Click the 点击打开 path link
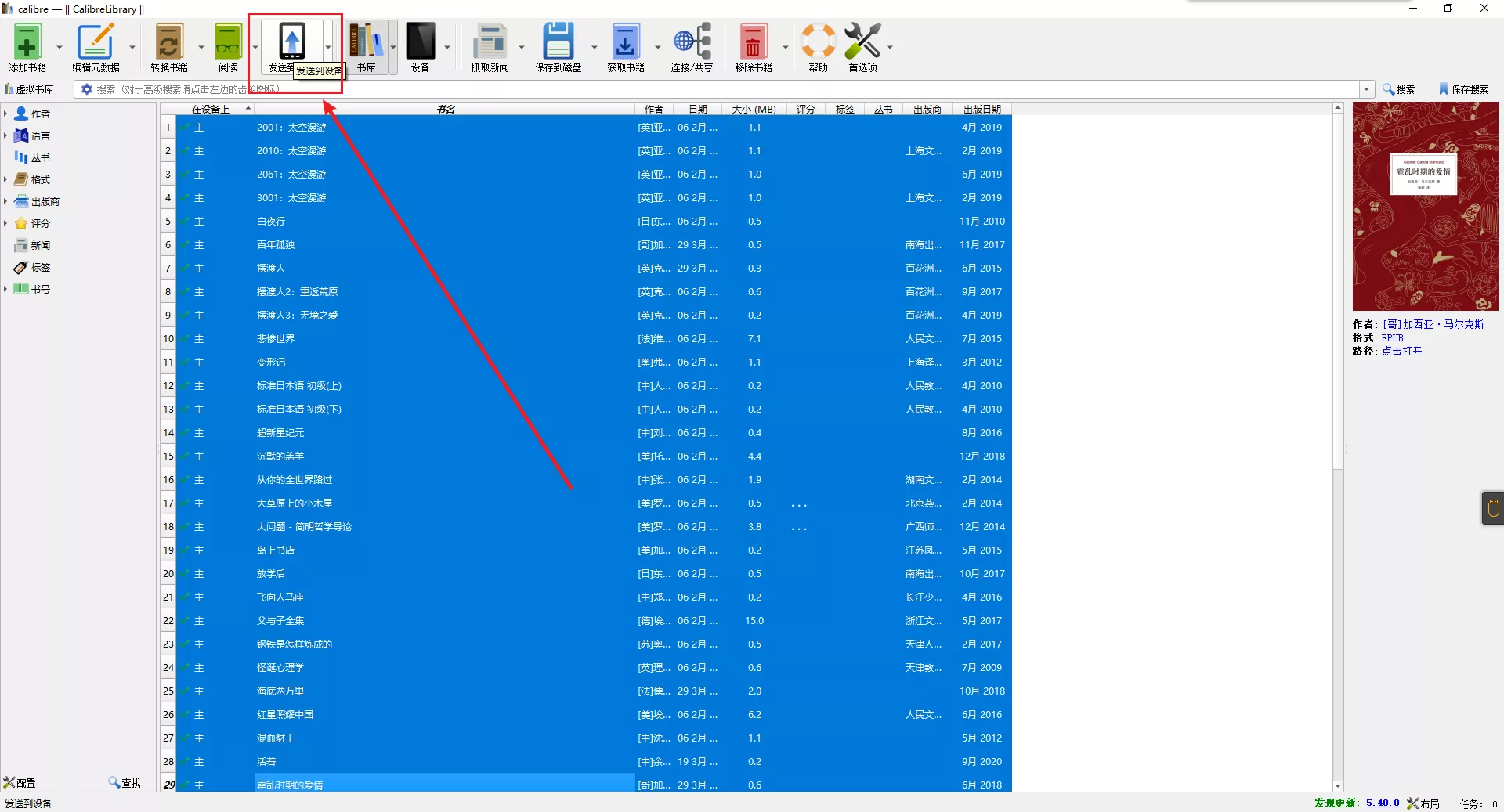The width and height of the screenshot is (1504, 812). tap(1401, 351)
